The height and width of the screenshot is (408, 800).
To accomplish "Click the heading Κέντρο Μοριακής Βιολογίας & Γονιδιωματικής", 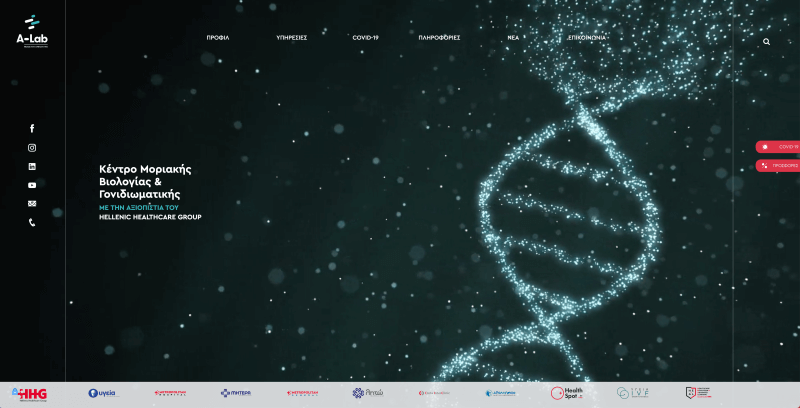I will [145, 182].
